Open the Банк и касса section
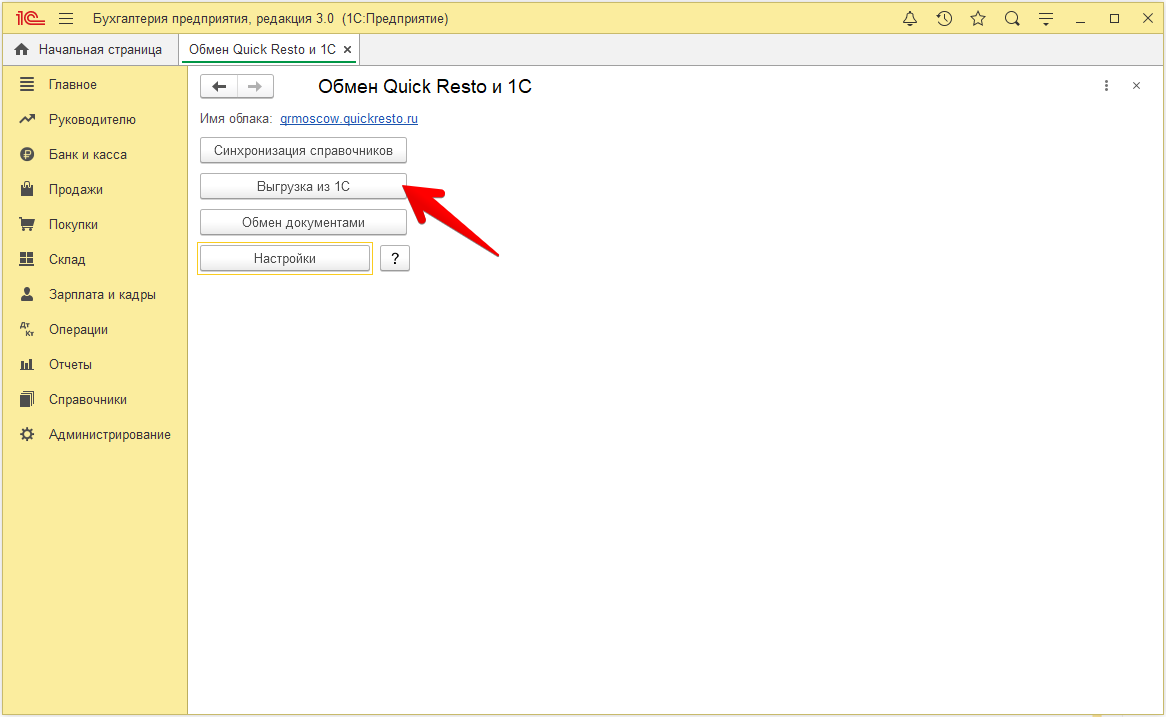 (x=94, y=155)
